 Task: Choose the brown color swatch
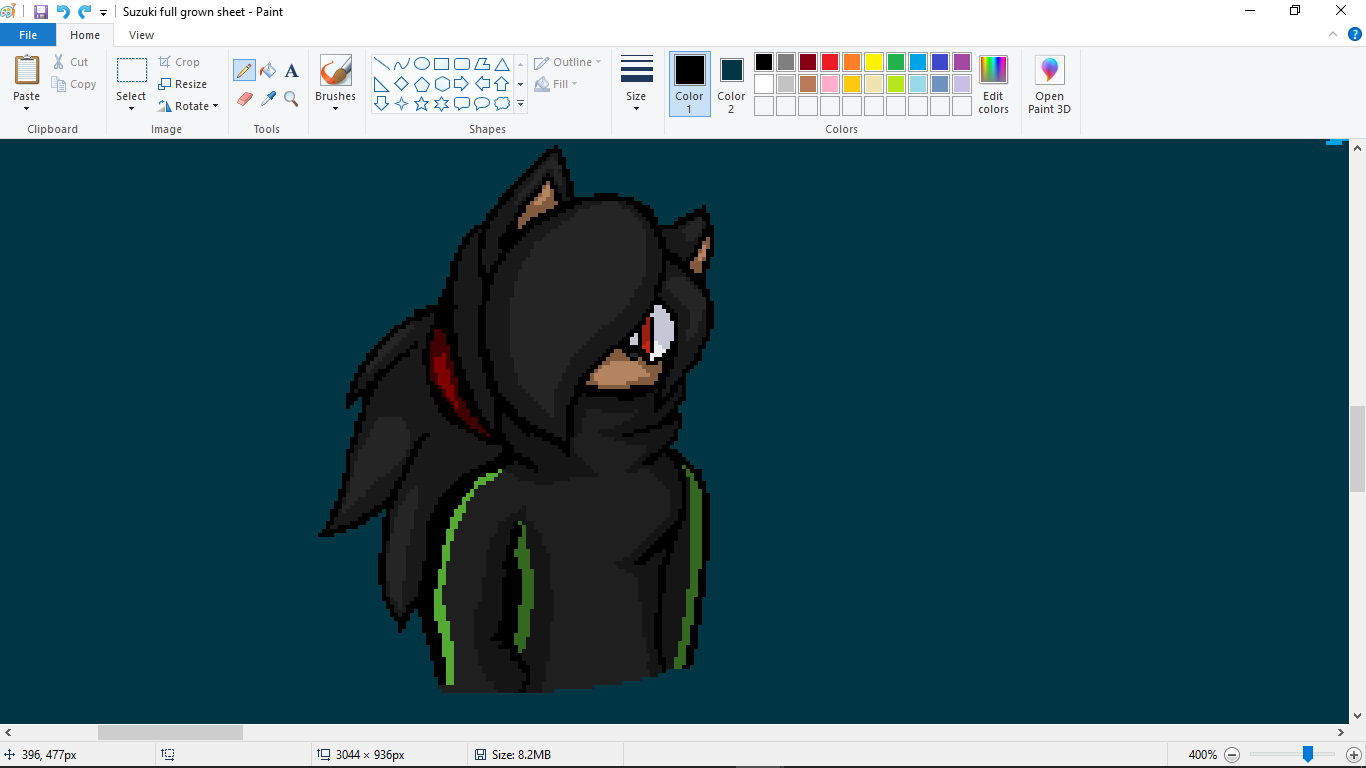pyautogui.click(x=808, y=84)
